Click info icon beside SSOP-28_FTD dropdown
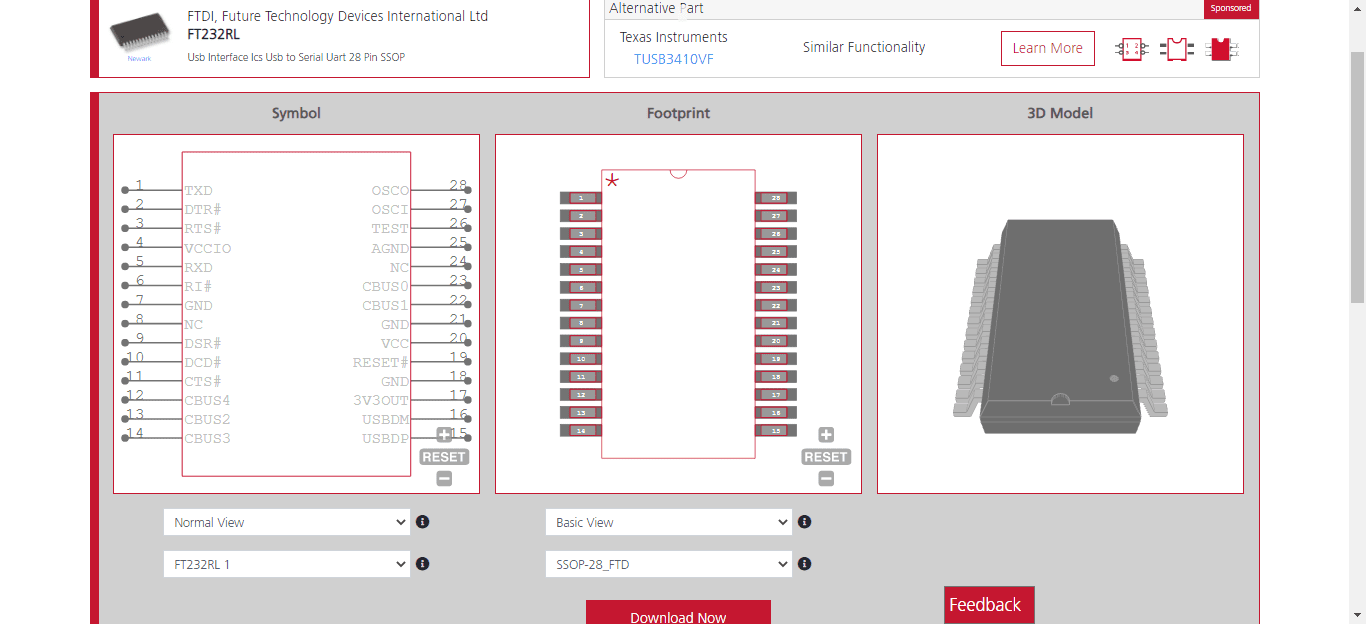Image resolution: width=1366 pixels, height=624 pixels. pos(804,564)
